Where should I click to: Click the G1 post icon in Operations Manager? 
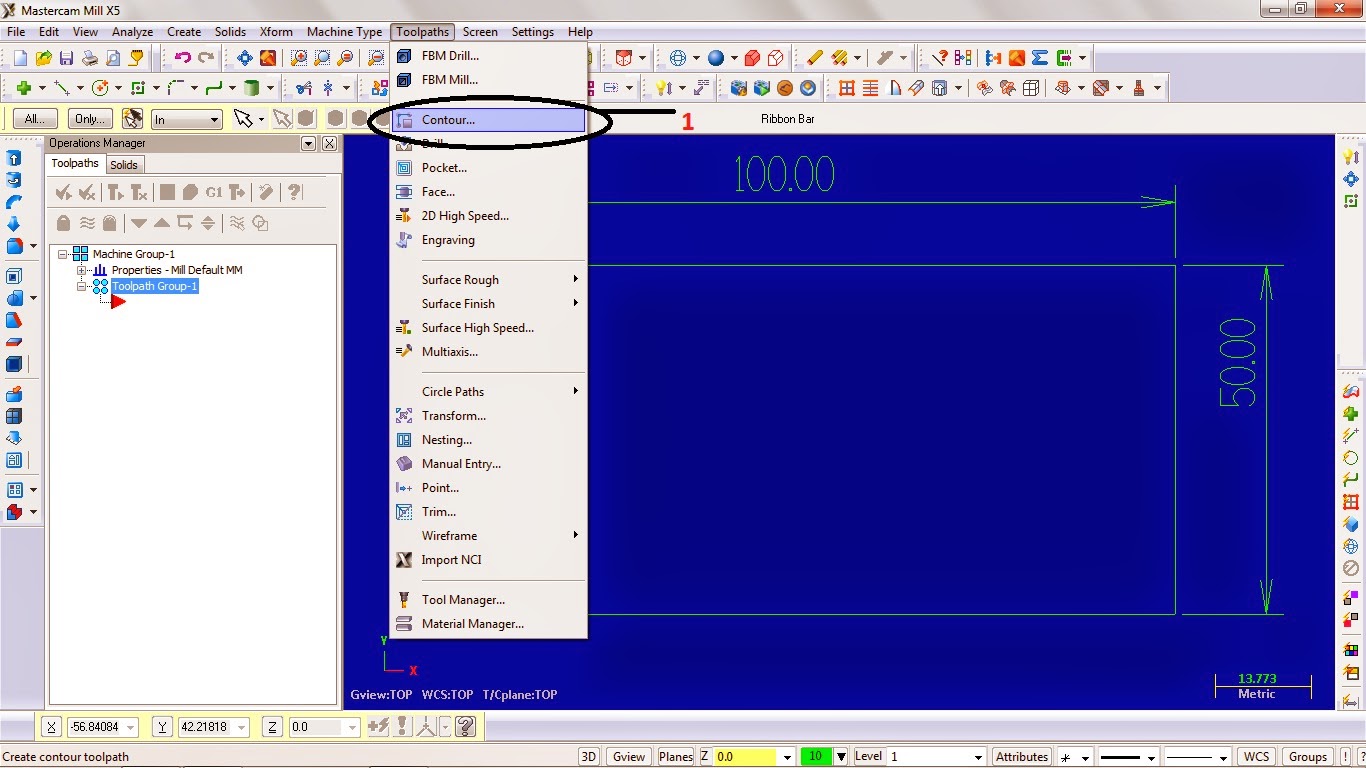214,192
